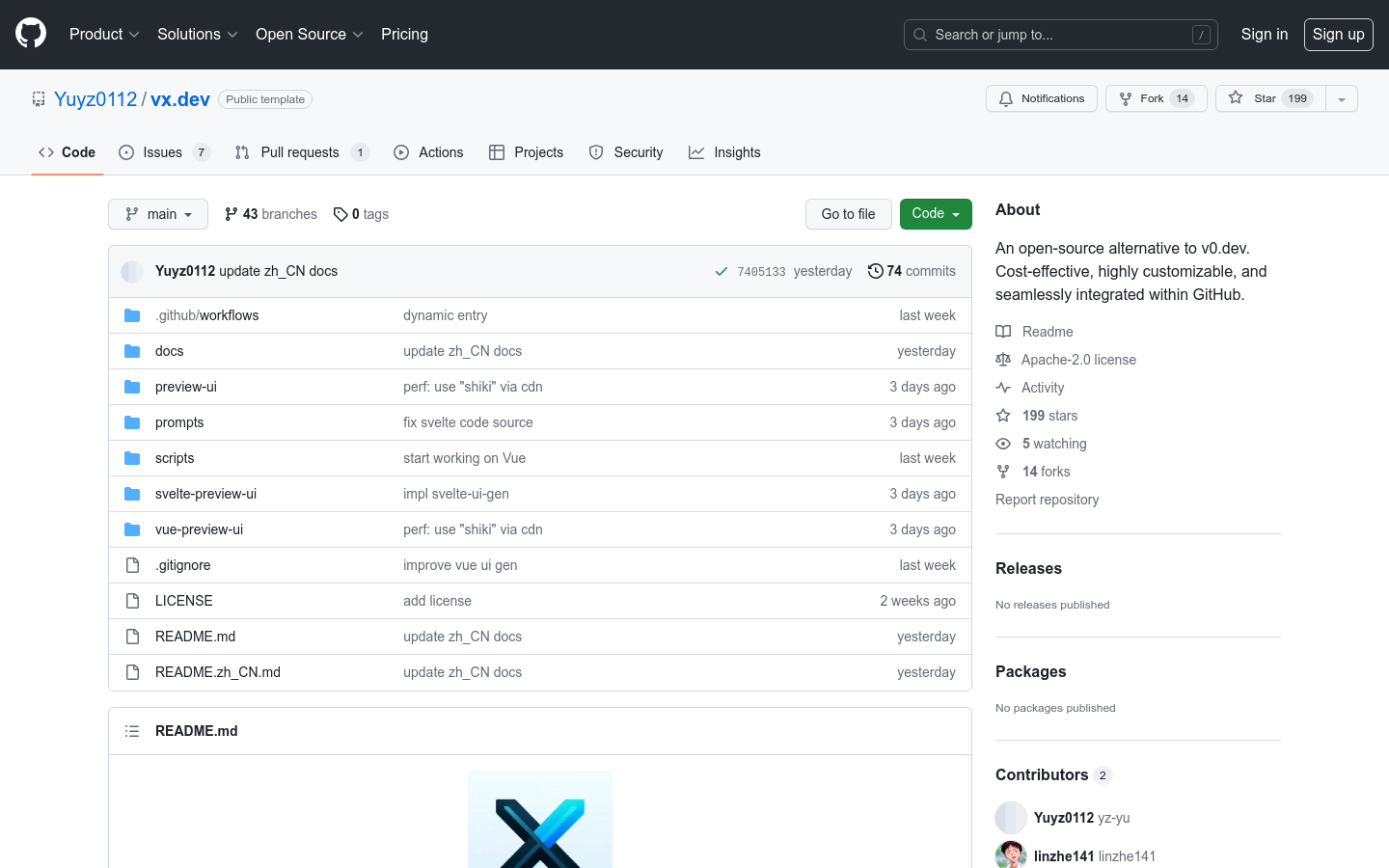
Task: Open the main branch selector dropdown
Action: (x=158, y=214)
